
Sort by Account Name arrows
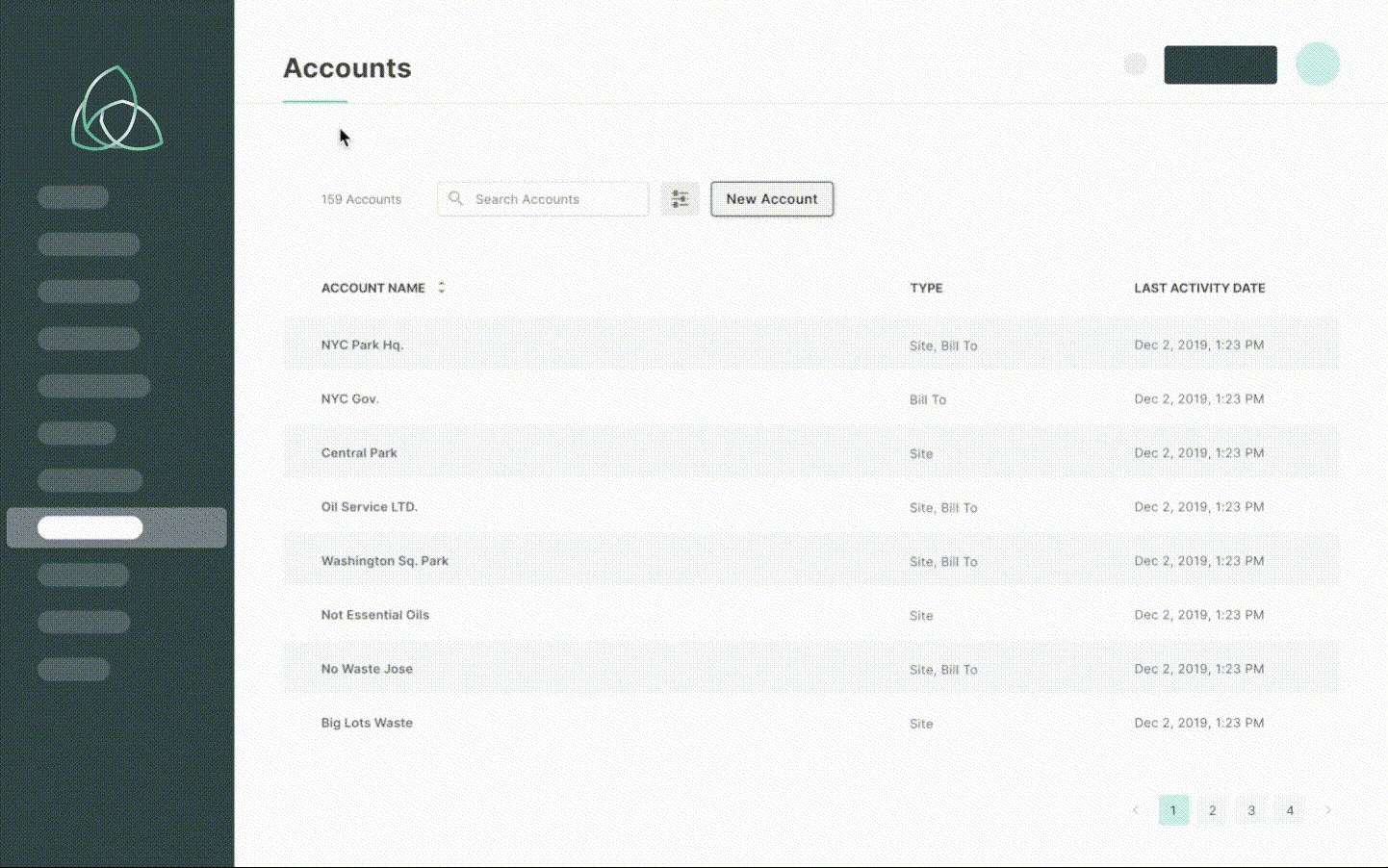[441, 288]
